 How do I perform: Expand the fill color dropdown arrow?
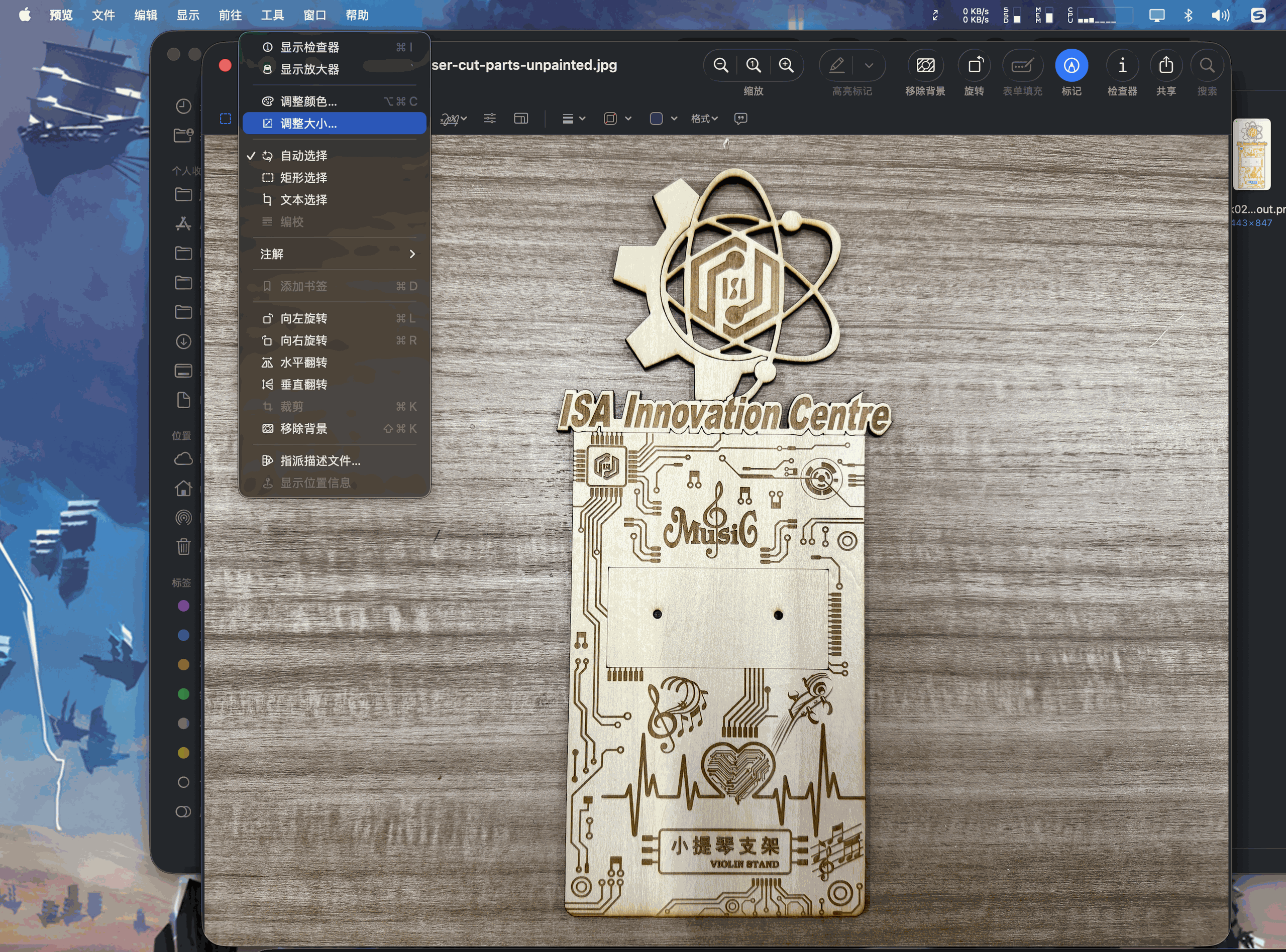[674, 118]
